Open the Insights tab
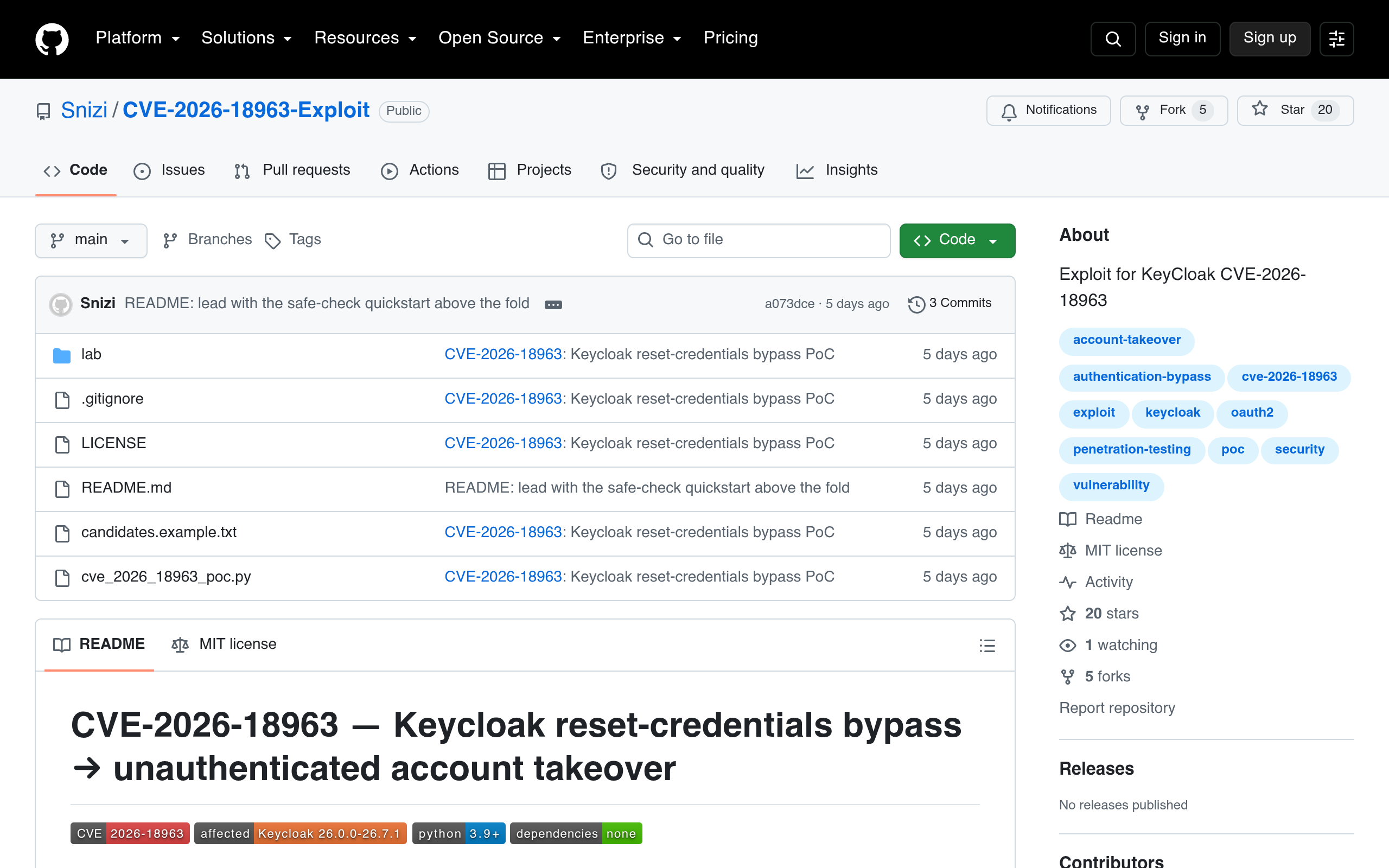This screenshot has height=868, width=1389. pos(837,170)
